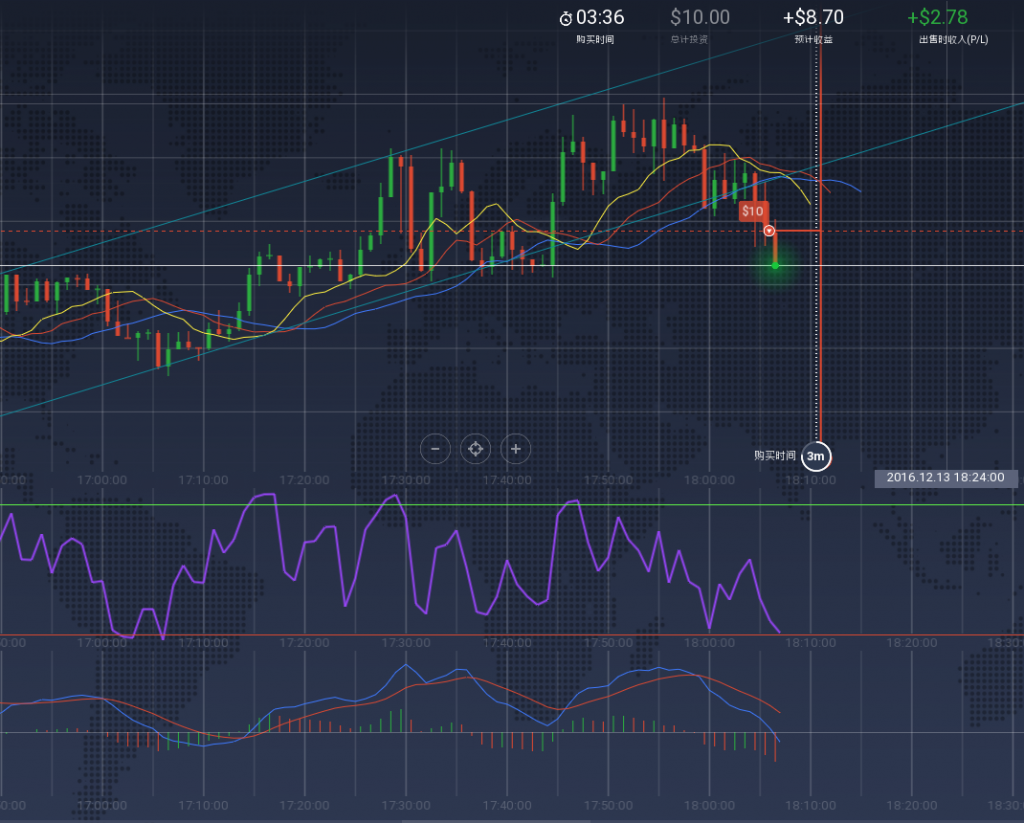This screenshot has height=823, width=1024.
Task: Click the stopwatch icon beside 03:36
Action: (x=566, y=18)
